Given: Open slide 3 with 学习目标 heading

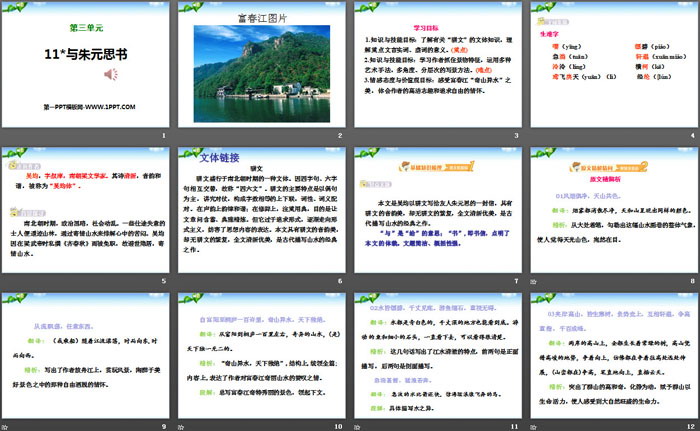Looking at the screenshot, I should tap(436, 71).
